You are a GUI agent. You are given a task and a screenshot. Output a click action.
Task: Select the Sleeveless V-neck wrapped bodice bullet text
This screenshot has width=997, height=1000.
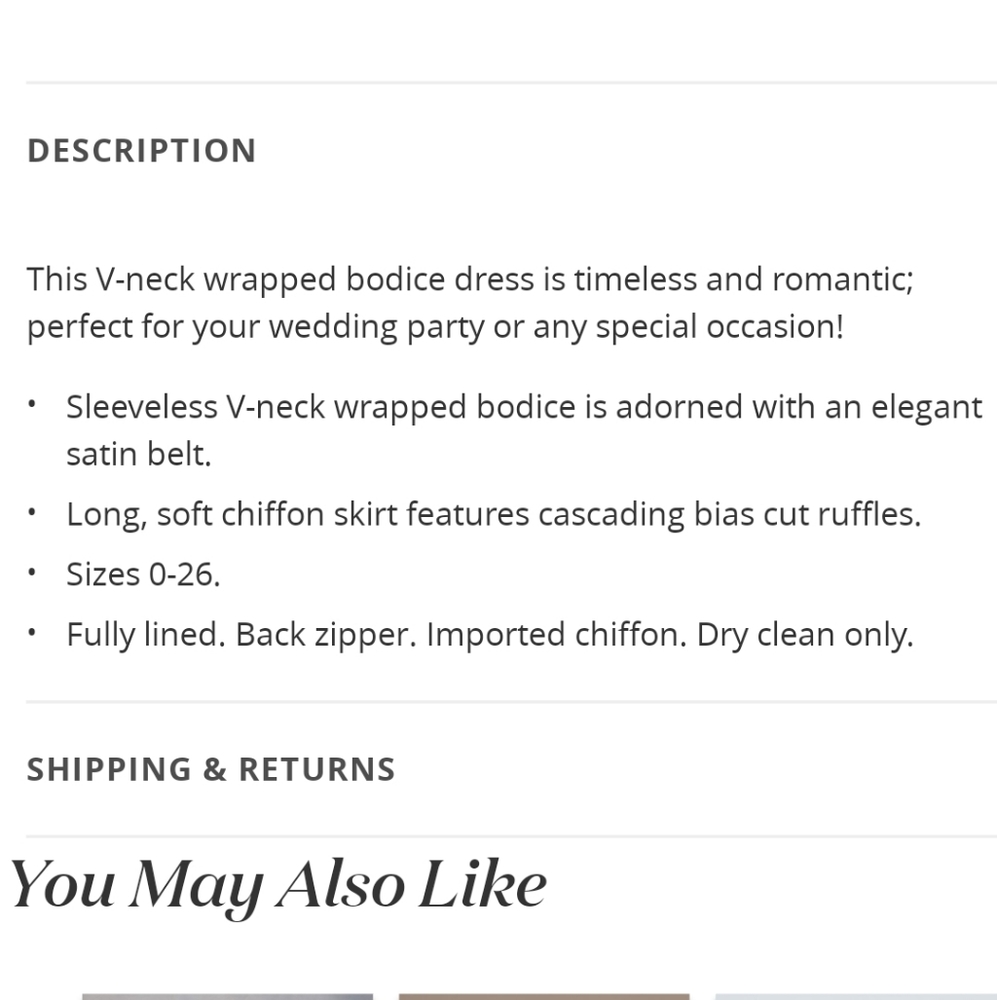pos(524,407)
